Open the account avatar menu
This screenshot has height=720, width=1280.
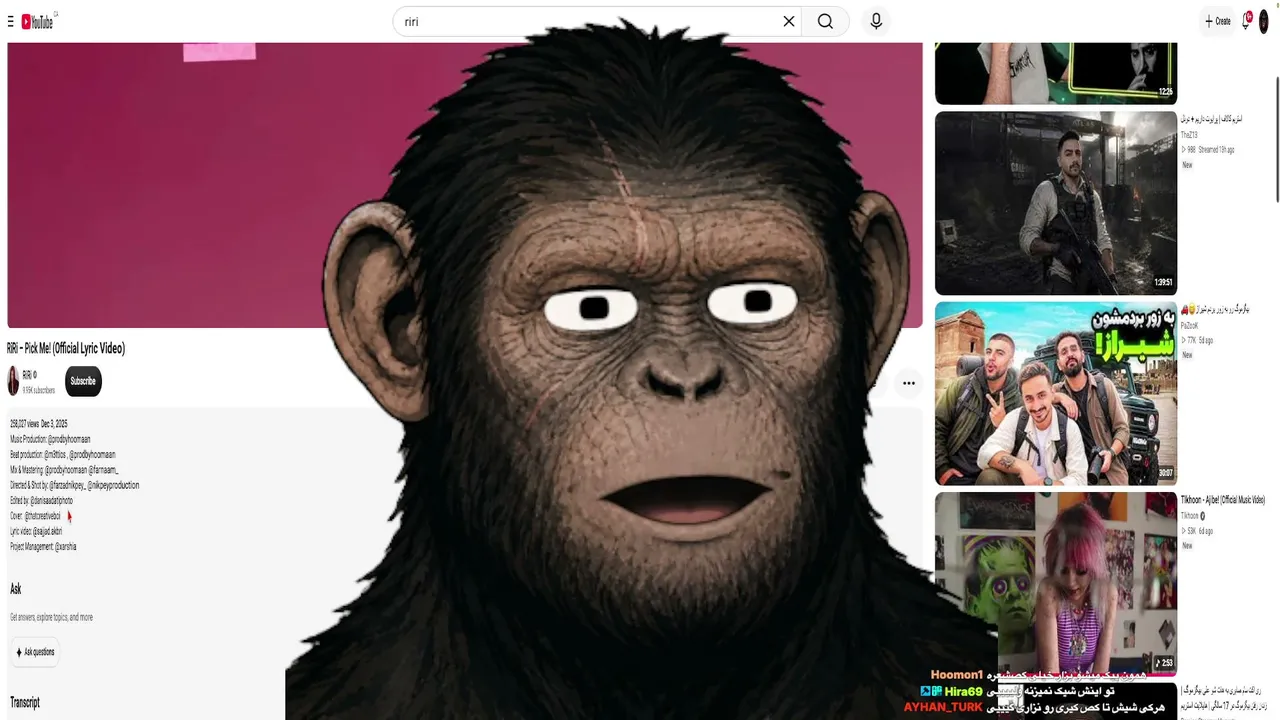(1264, 21)
